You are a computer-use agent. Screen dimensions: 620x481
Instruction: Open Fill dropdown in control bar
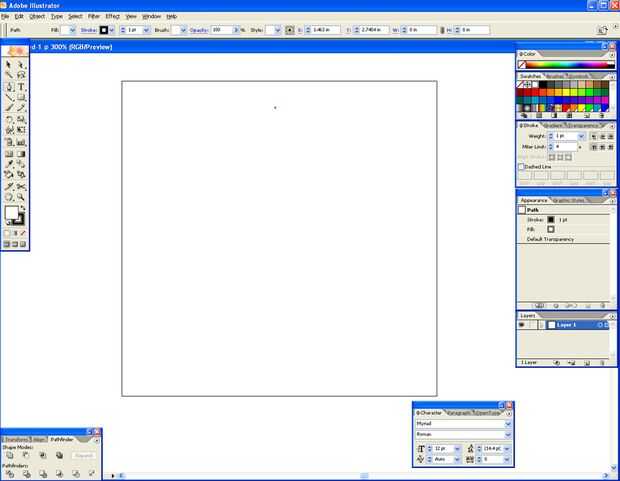(72, 30)
